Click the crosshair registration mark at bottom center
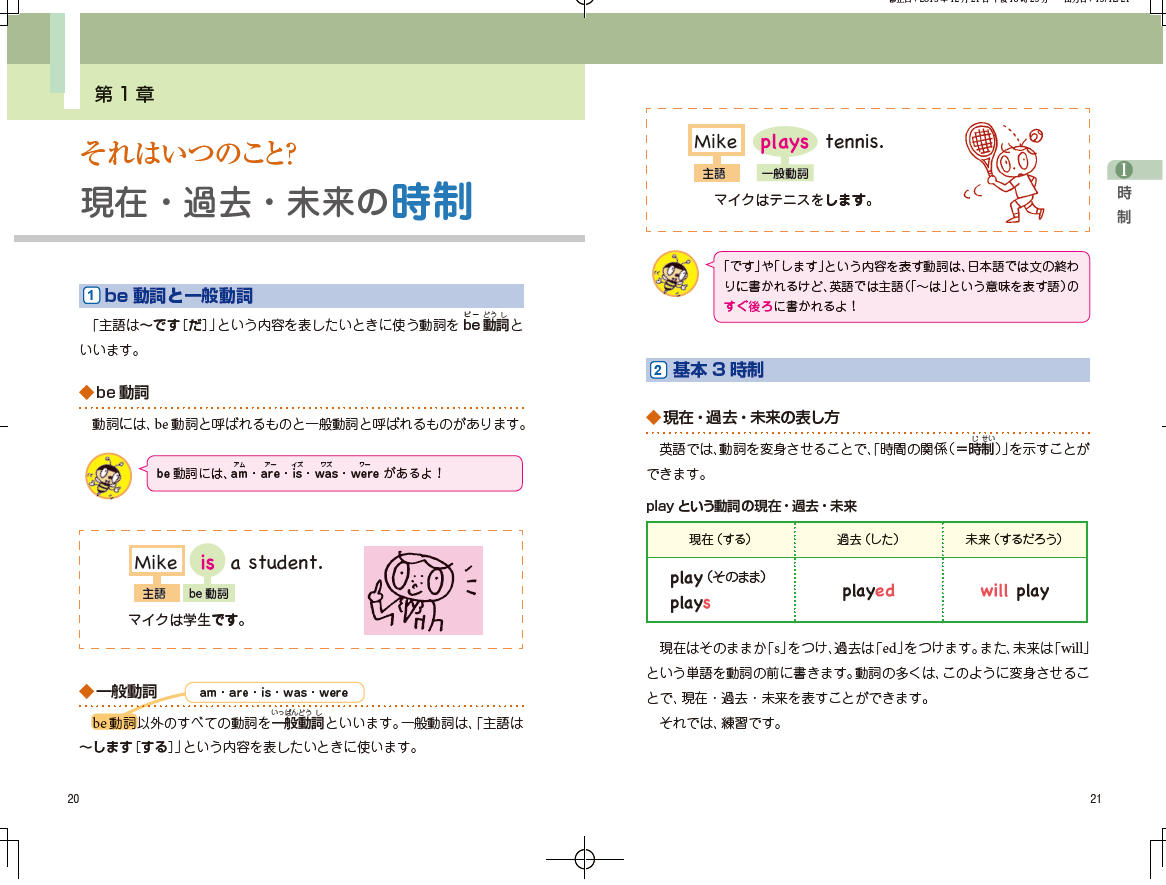 click(x=586, y=859)
